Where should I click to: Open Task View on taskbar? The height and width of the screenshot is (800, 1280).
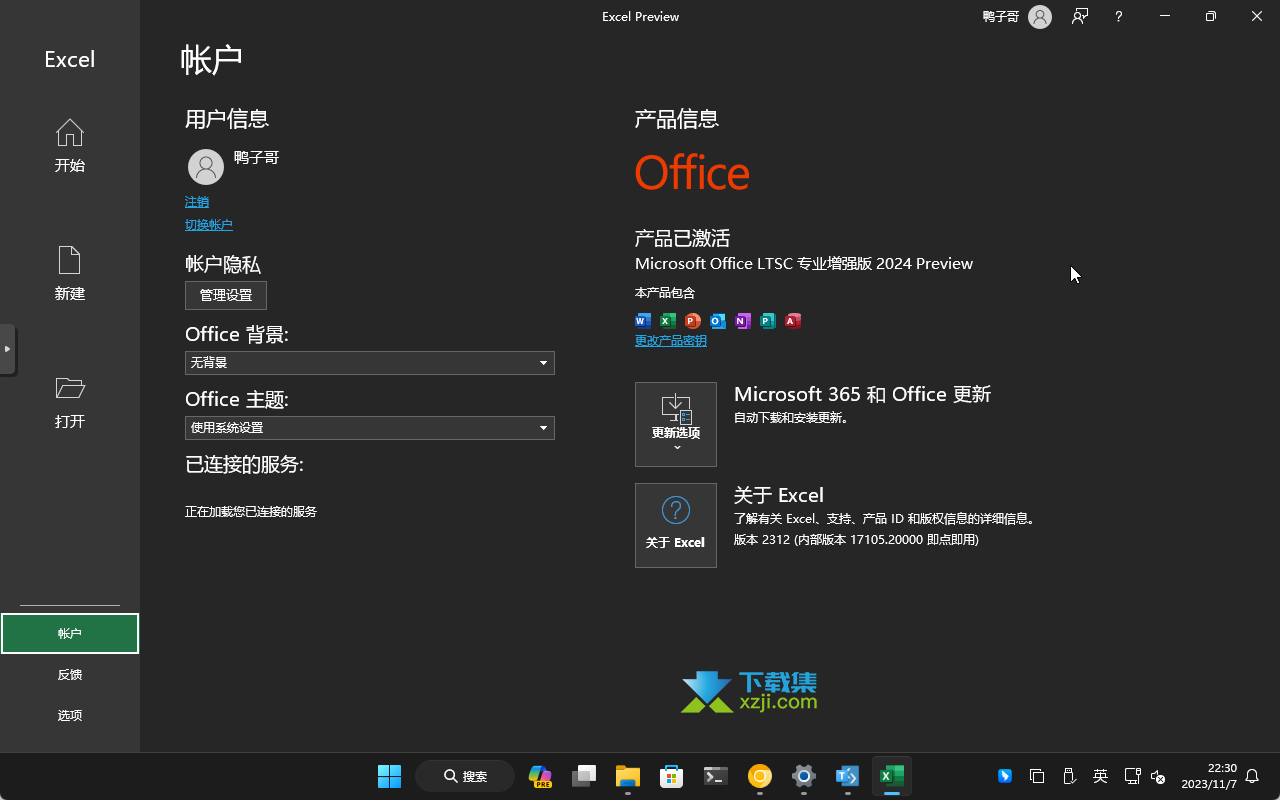coord(584,776)
